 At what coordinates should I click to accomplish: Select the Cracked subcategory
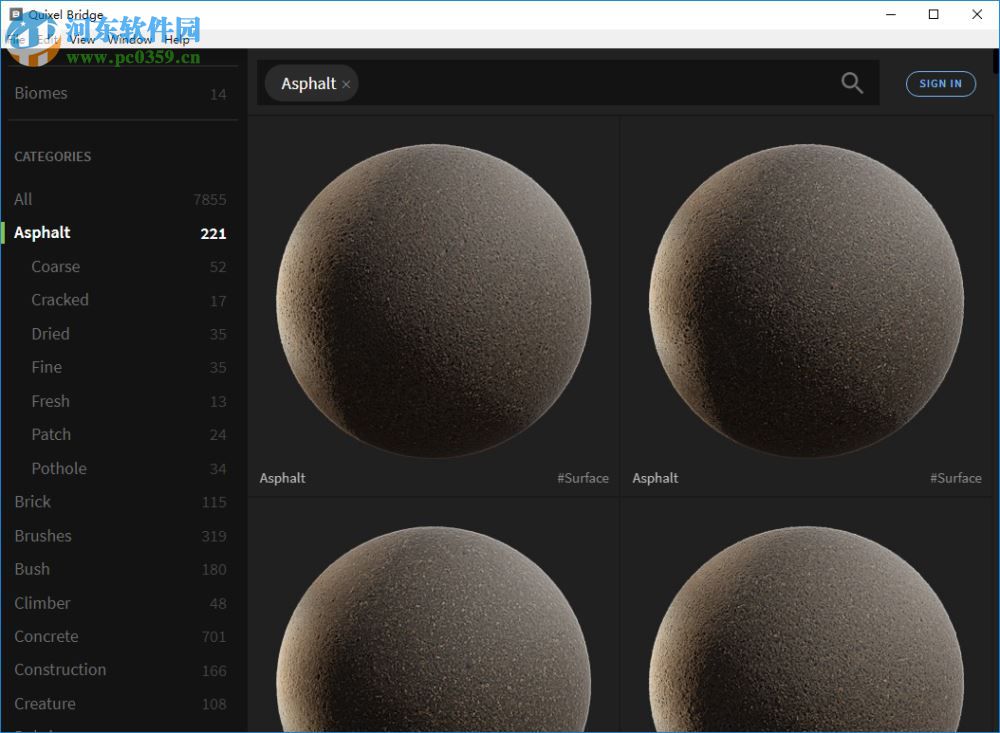(x=60, y=300)
